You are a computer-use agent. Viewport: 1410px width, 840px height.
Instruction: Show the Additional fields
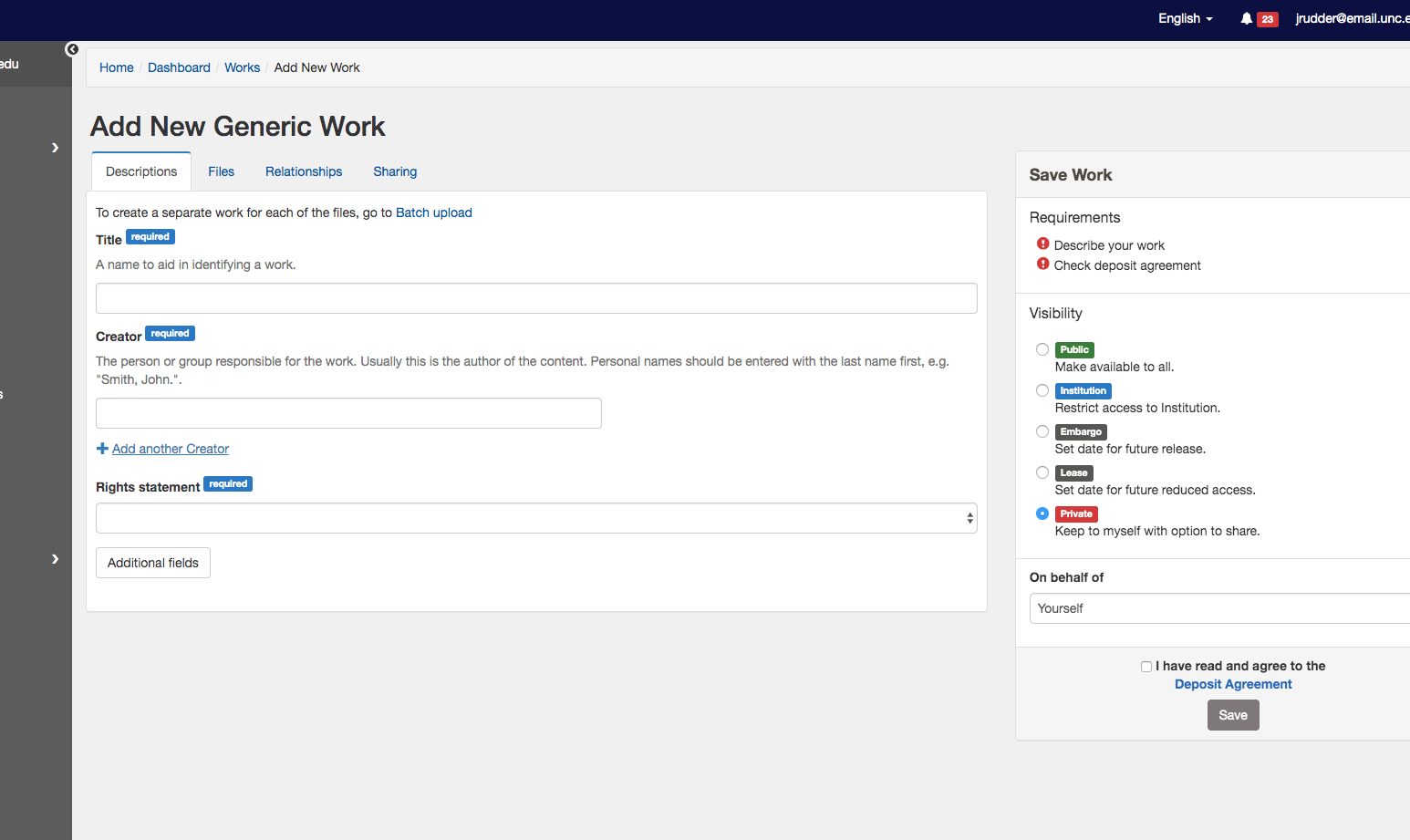(x=153, y=563)
